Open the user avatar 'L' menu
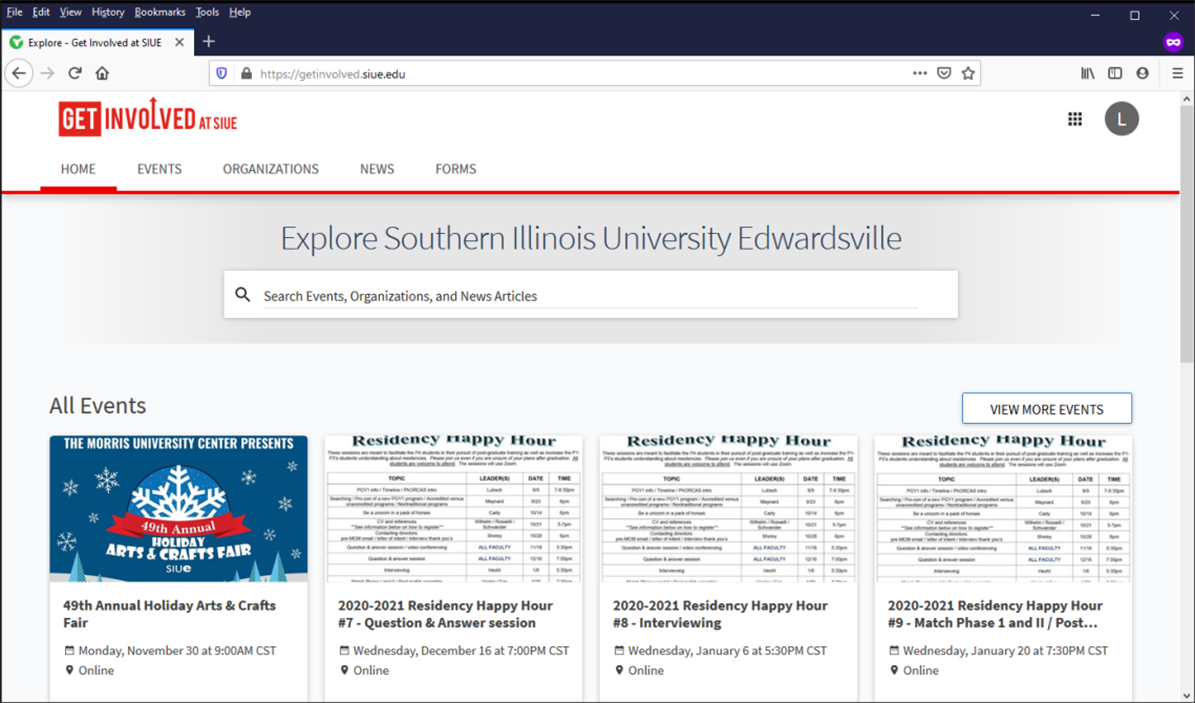Screen dimensions: 1195x703 (x=1121, y=119)
